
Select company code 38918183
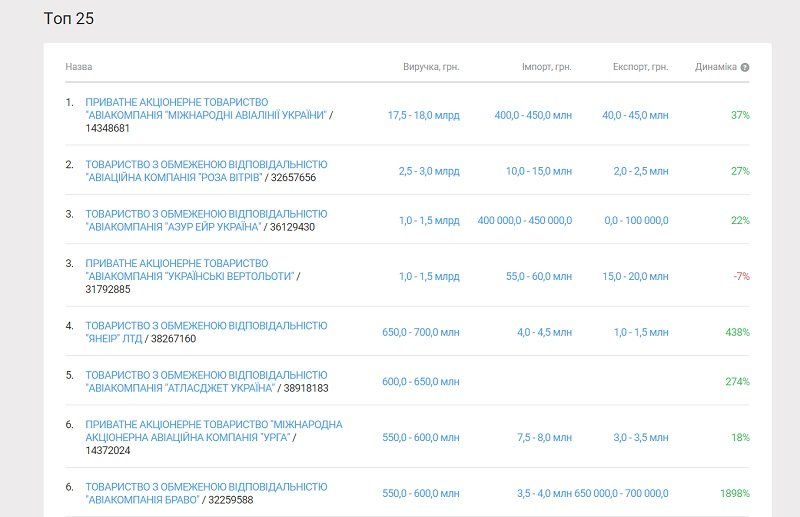[306, 388]
